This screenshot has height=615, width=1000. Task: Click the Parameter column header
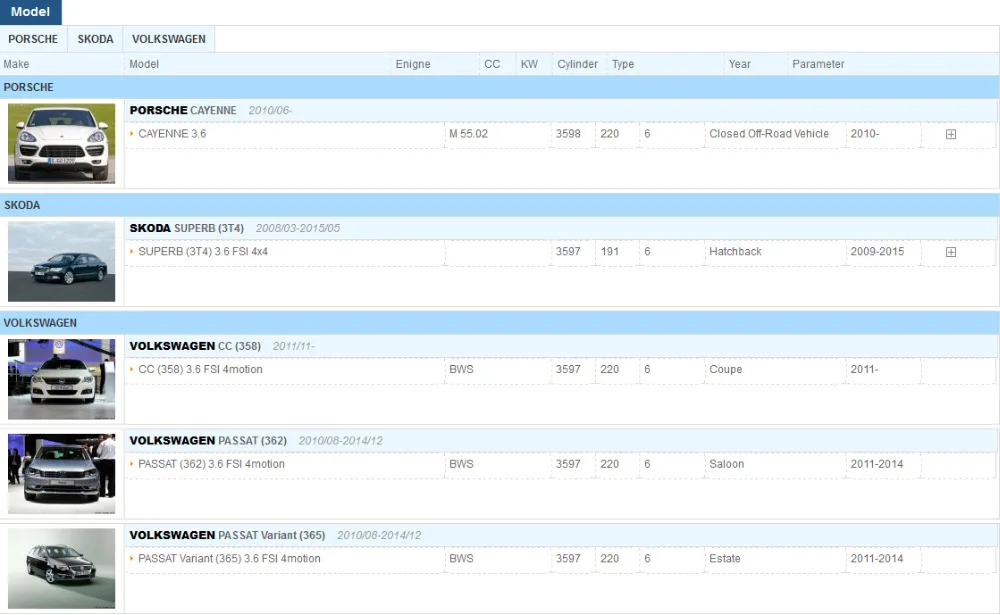(818, 64)
